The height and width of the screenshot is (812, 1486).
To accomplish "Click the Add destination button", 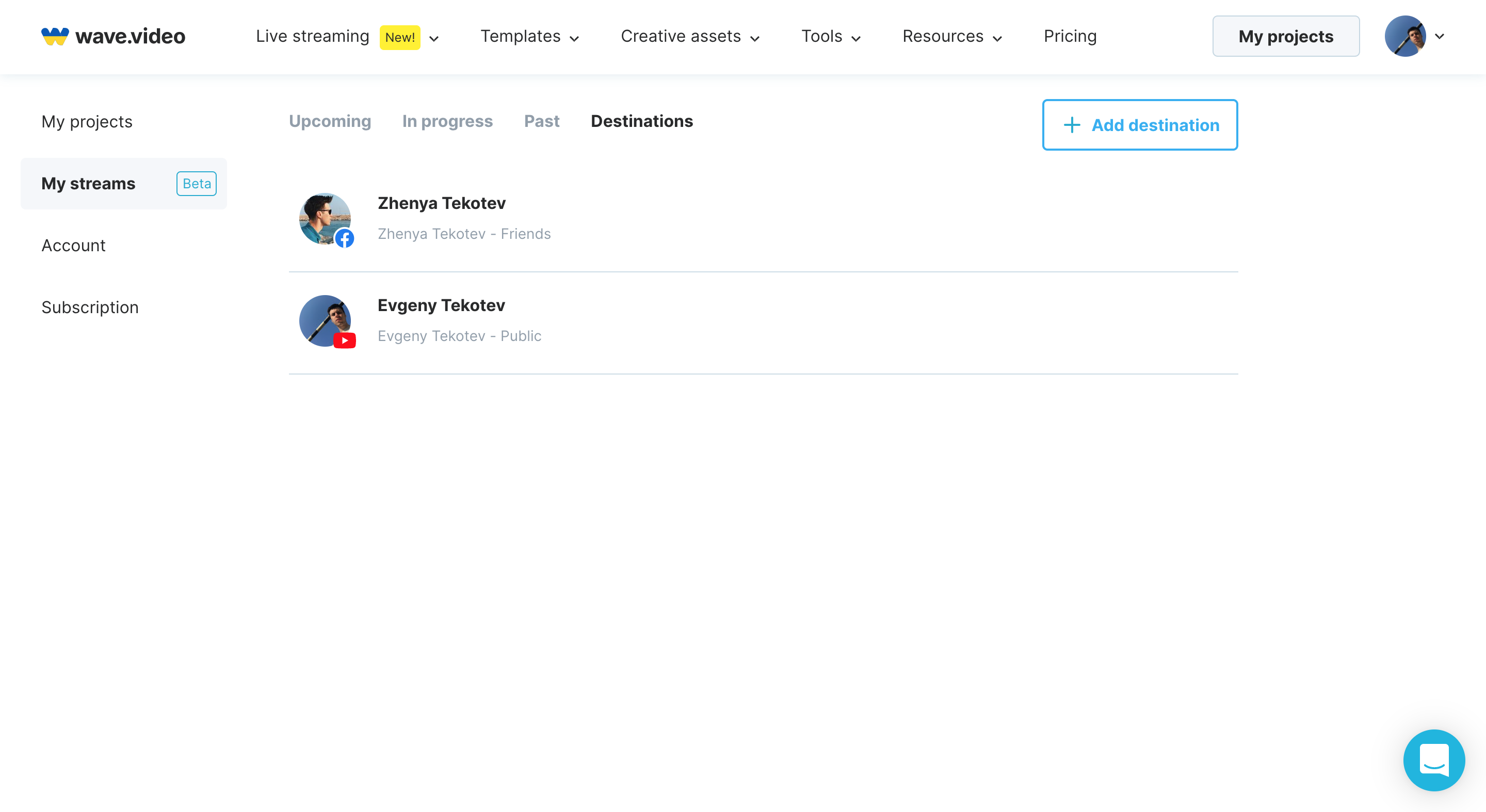I will (1140, 125).
